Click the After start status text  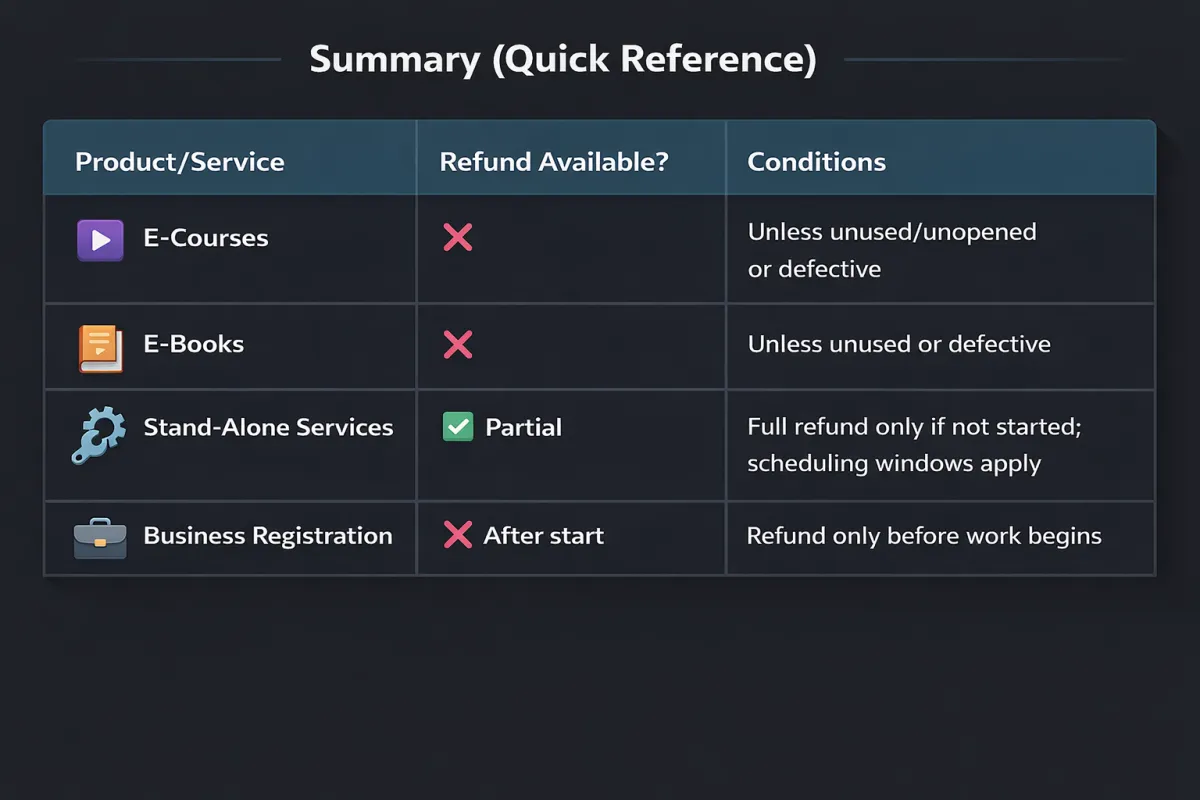pyautogui.click(x=543, y=535)
